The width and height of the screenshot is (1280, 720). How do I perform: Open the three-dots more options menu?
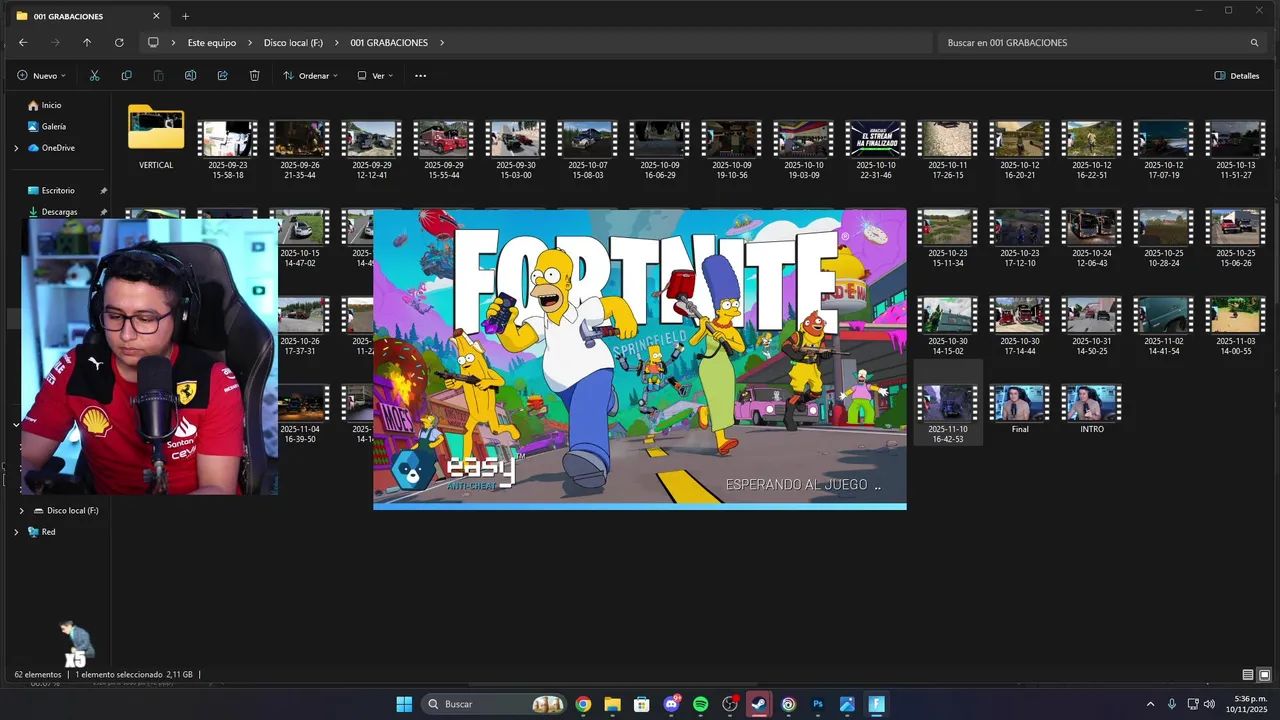point(420,76)
